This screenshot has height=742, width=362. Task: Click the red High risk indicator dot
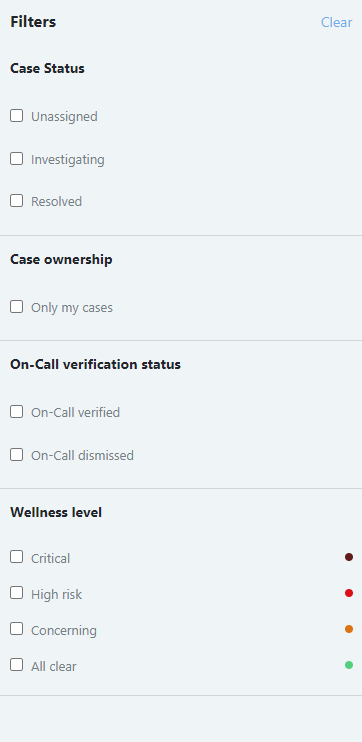[349, 593]
